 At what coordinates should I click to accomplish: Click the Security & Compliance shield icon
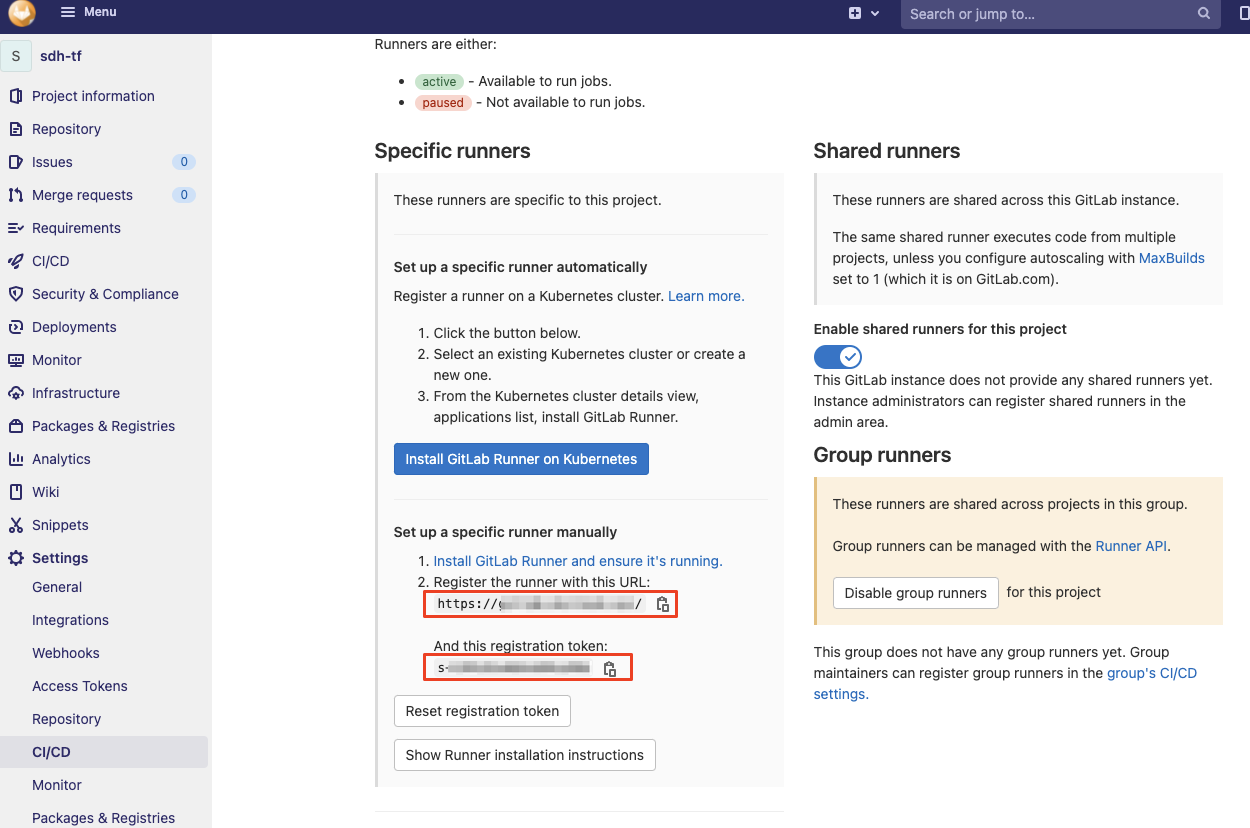click(15, 294)
